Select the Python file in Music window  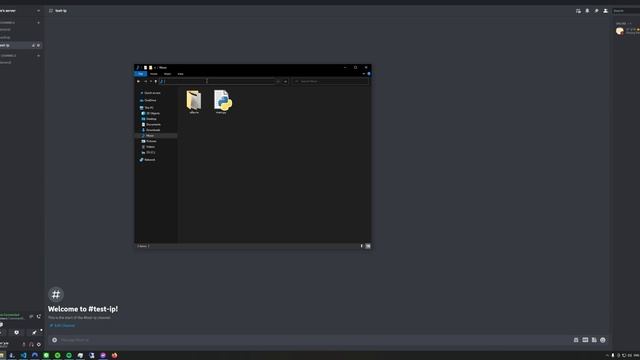point(222,102)
